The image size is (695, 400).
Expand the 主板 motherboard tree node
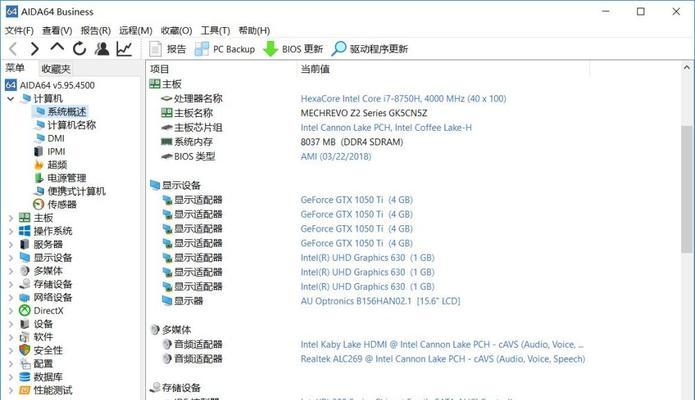(x=11, y=218)
